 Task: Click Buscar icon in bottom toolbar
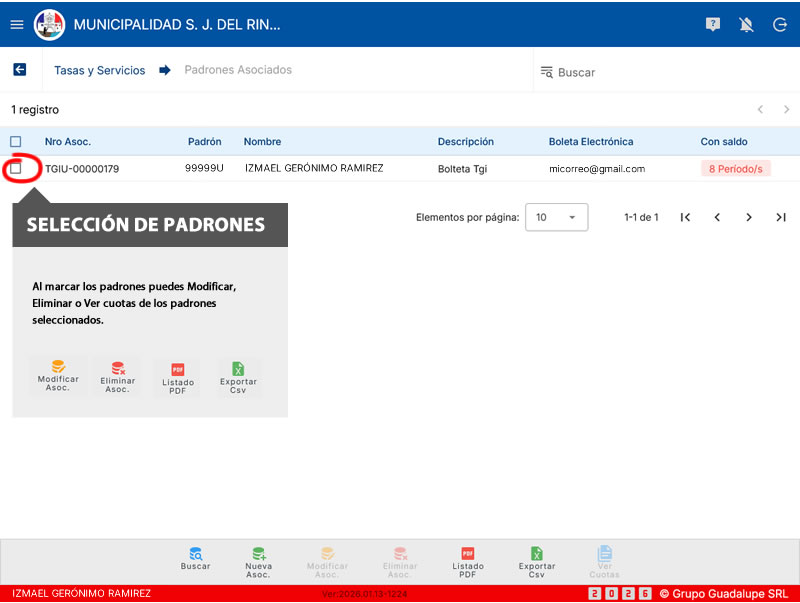tap(196, 559)
